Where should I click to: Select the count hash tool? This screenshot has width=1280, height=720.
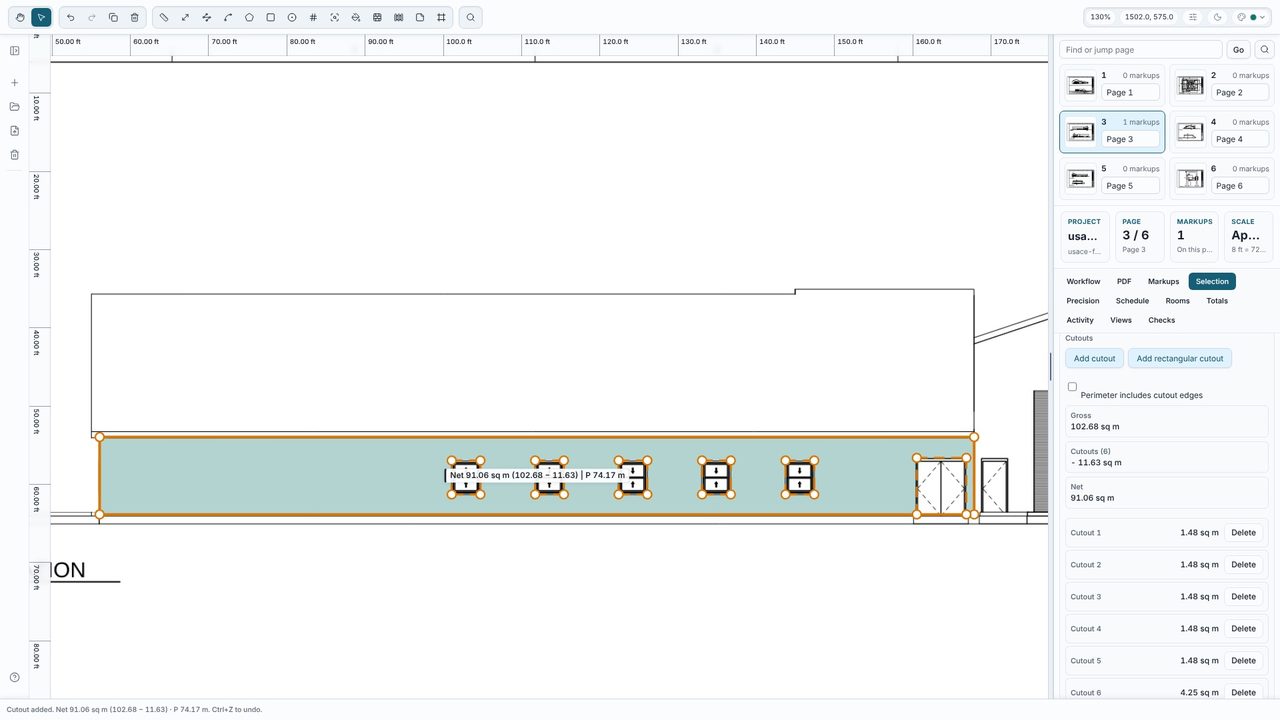(x=313, y=17)
